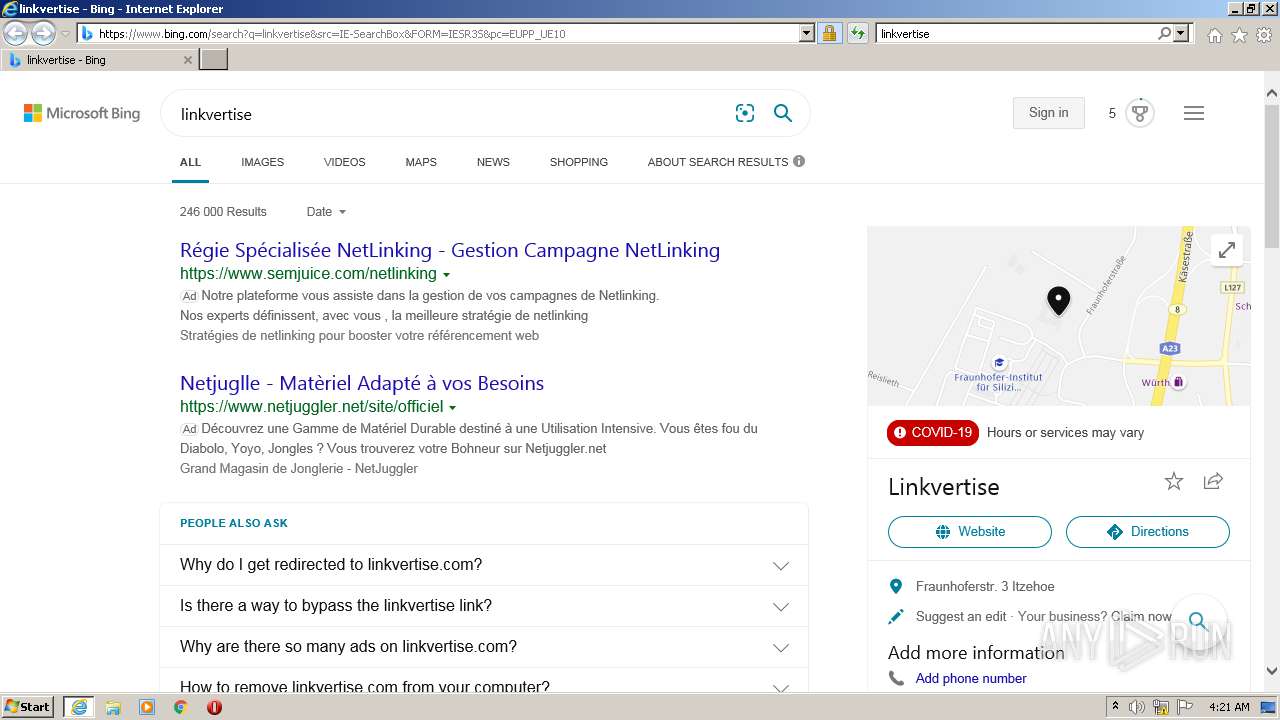Share the Linkvertise listing
The height and width of the screenshot is (720, 1280).
(1213, 481)
